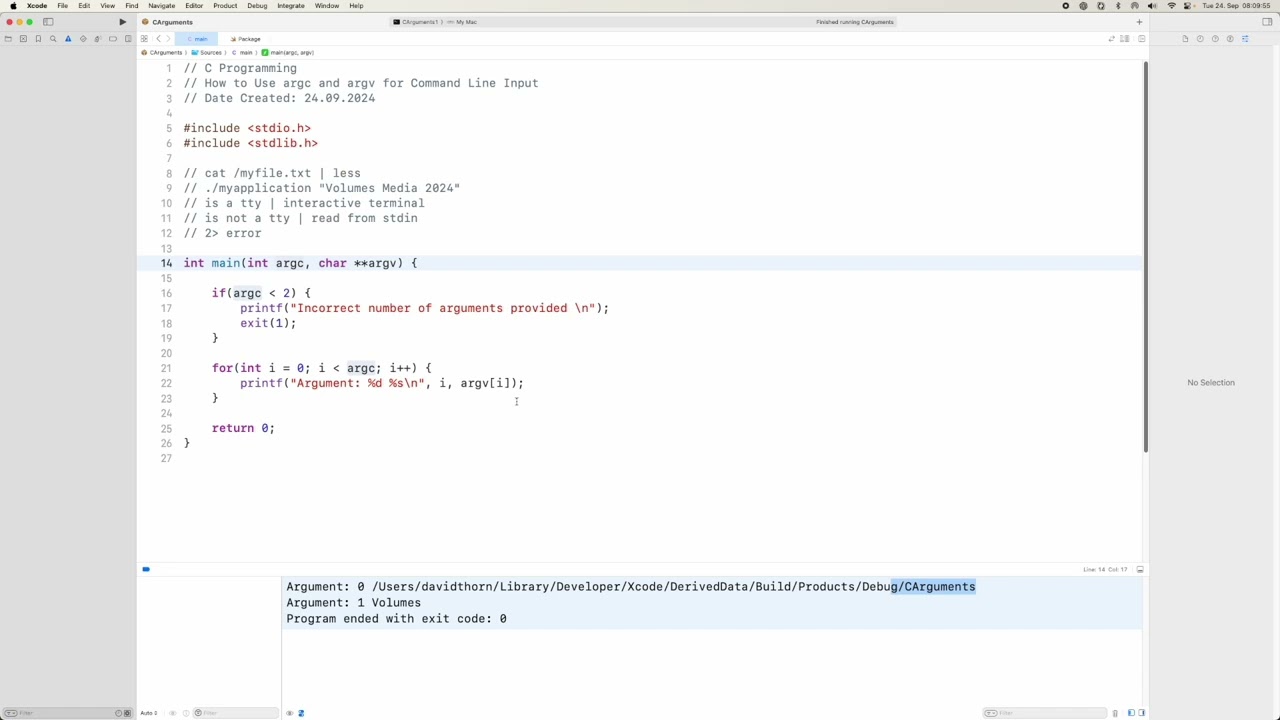The width and height of the screenshot is (1280, 720).
Task: Open the Xcode menu
Action: 37,6
